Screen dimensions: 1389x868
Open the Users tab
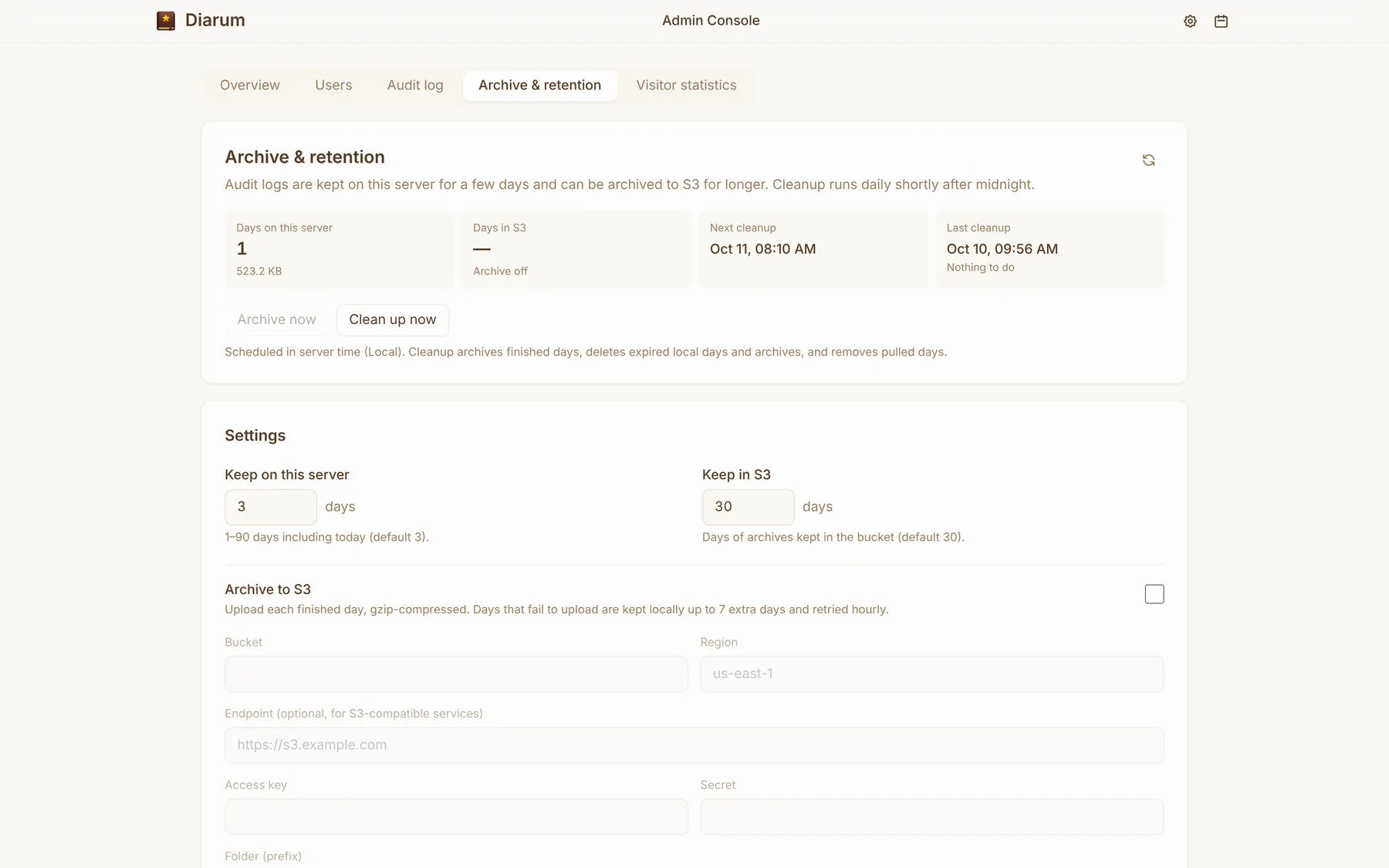click(x=333, y=86)
